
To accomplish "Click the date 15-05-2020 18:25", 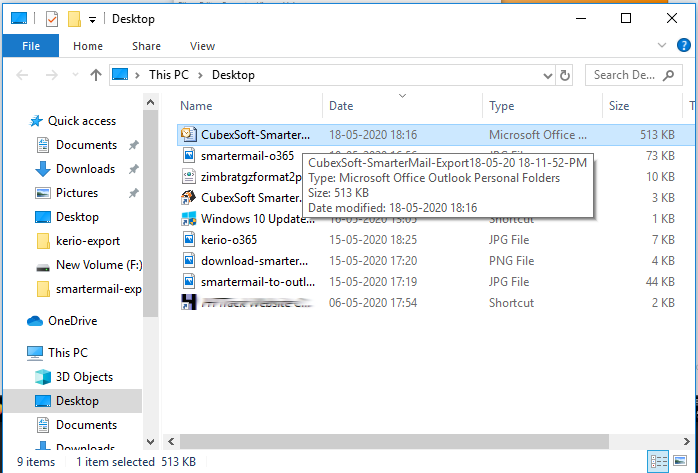I will click(x=373, y=240).
